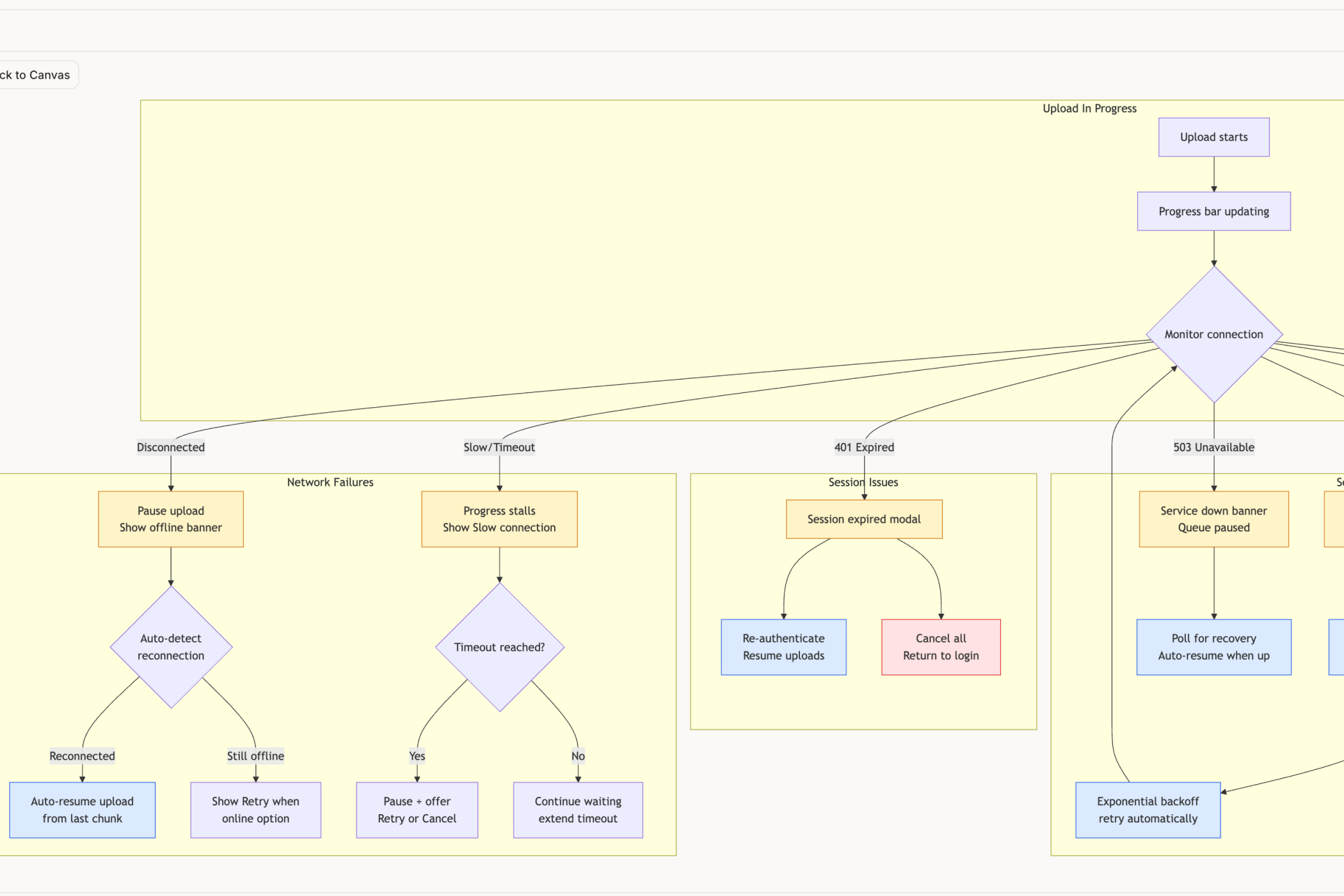Image resolution: width=1344 pixels, height=896 pixels.
Task: Select Pause upload Show offline banner node
Action: (x=170, y=519)
